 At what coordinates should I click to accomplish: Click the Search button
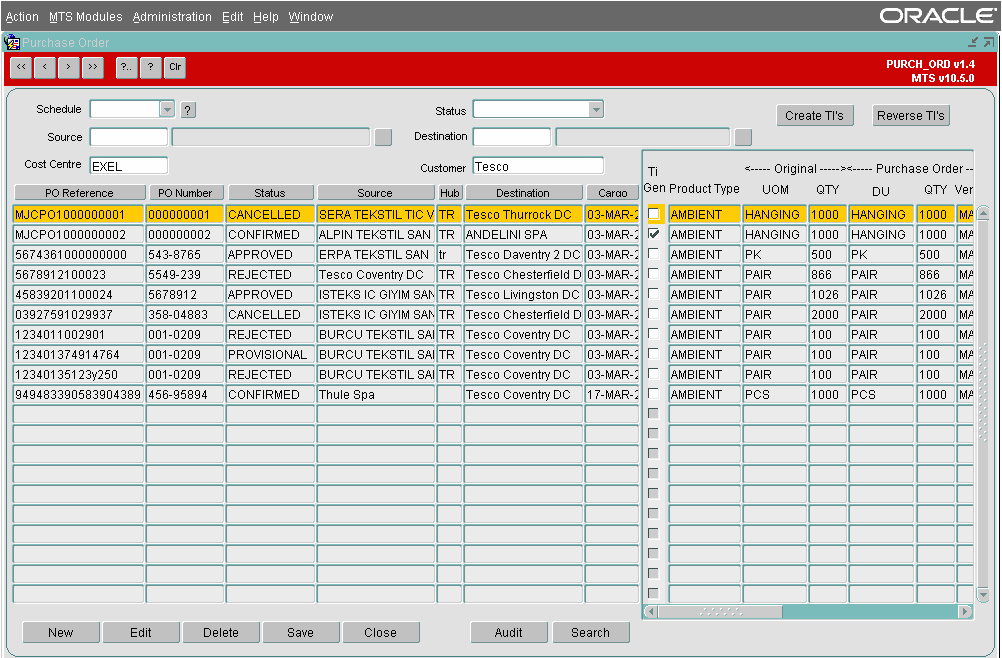pos(590,632)
